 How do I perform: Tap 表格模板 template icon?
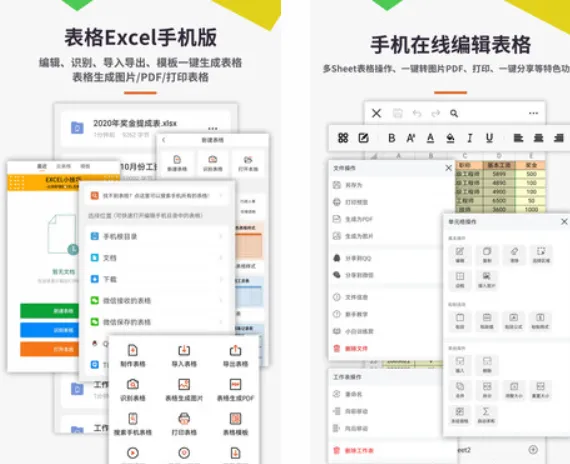pyautogui.click(x=236, y=424)
